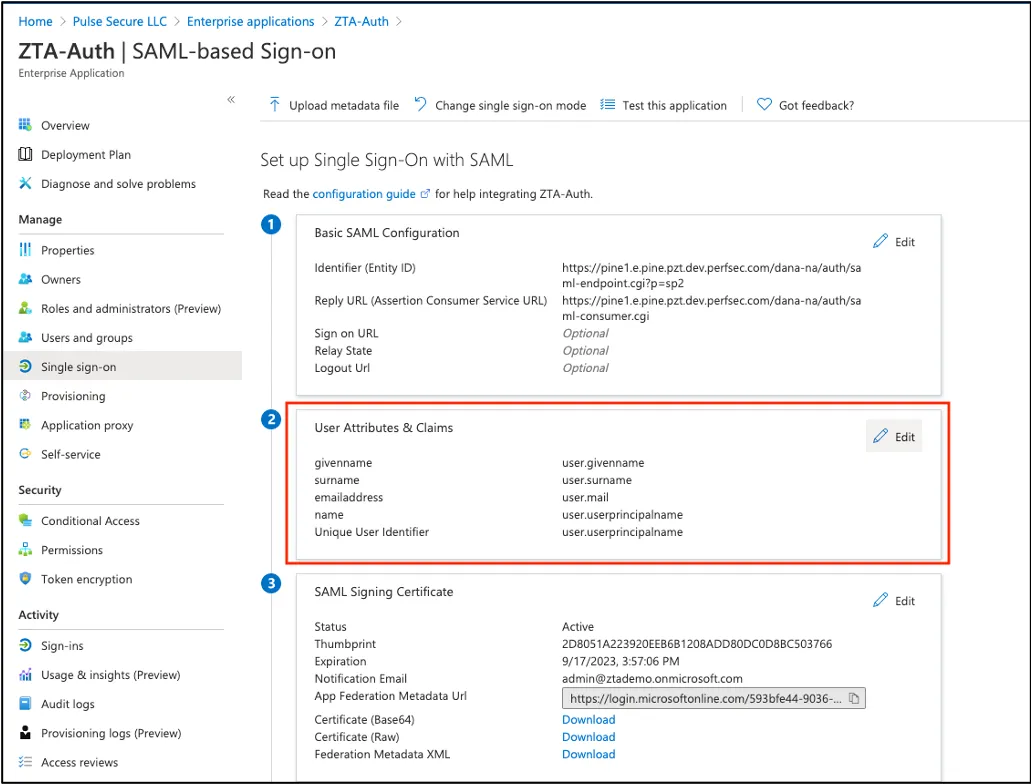This screenshot has height=784, width=1031.
Task: Click the heart icon for feedback
Action: [x=764, y=105]
